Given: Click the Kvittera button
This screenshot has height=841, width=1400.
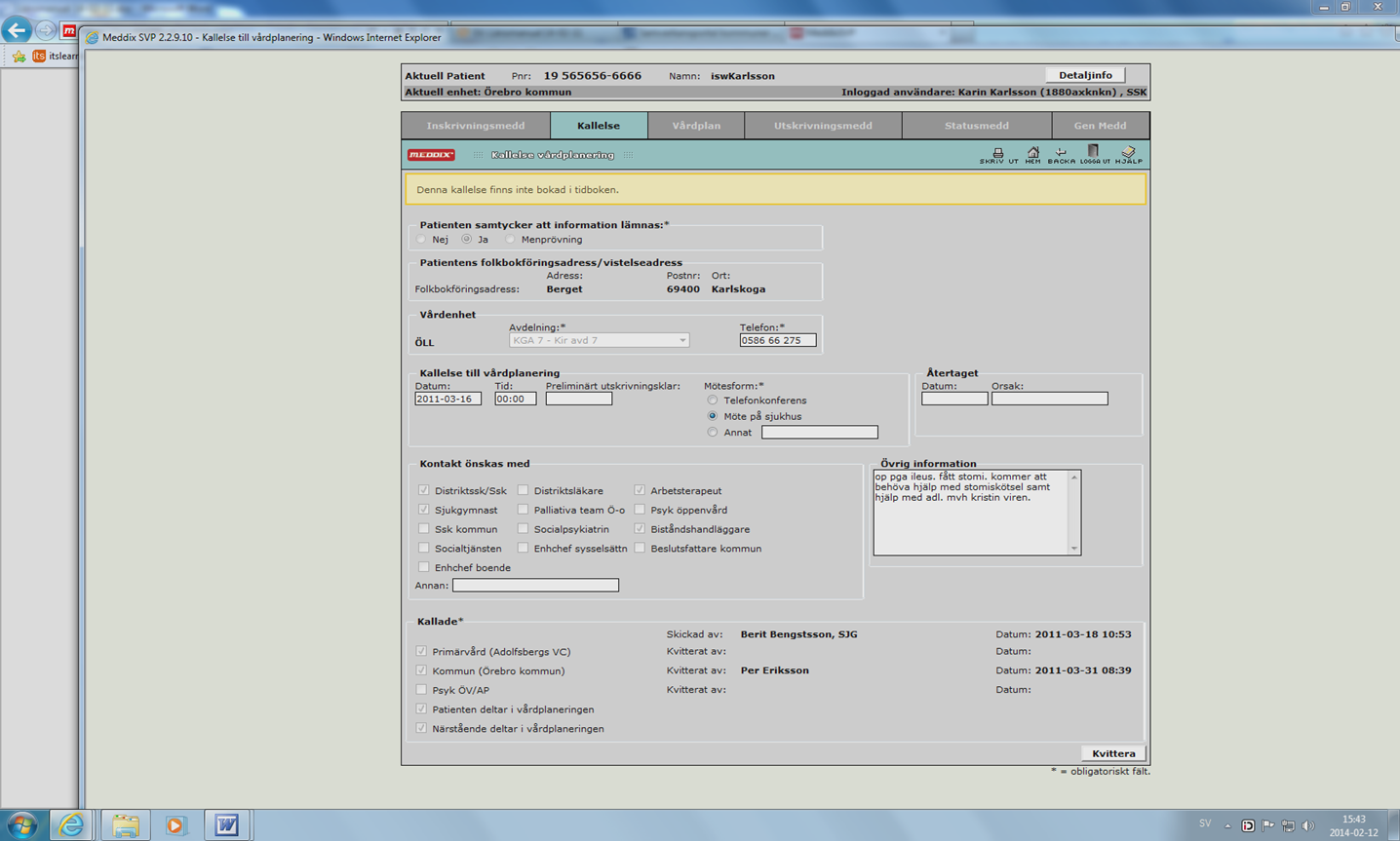Looking at the screenshot, I should pyautogui.click(x=1113, y=753).
